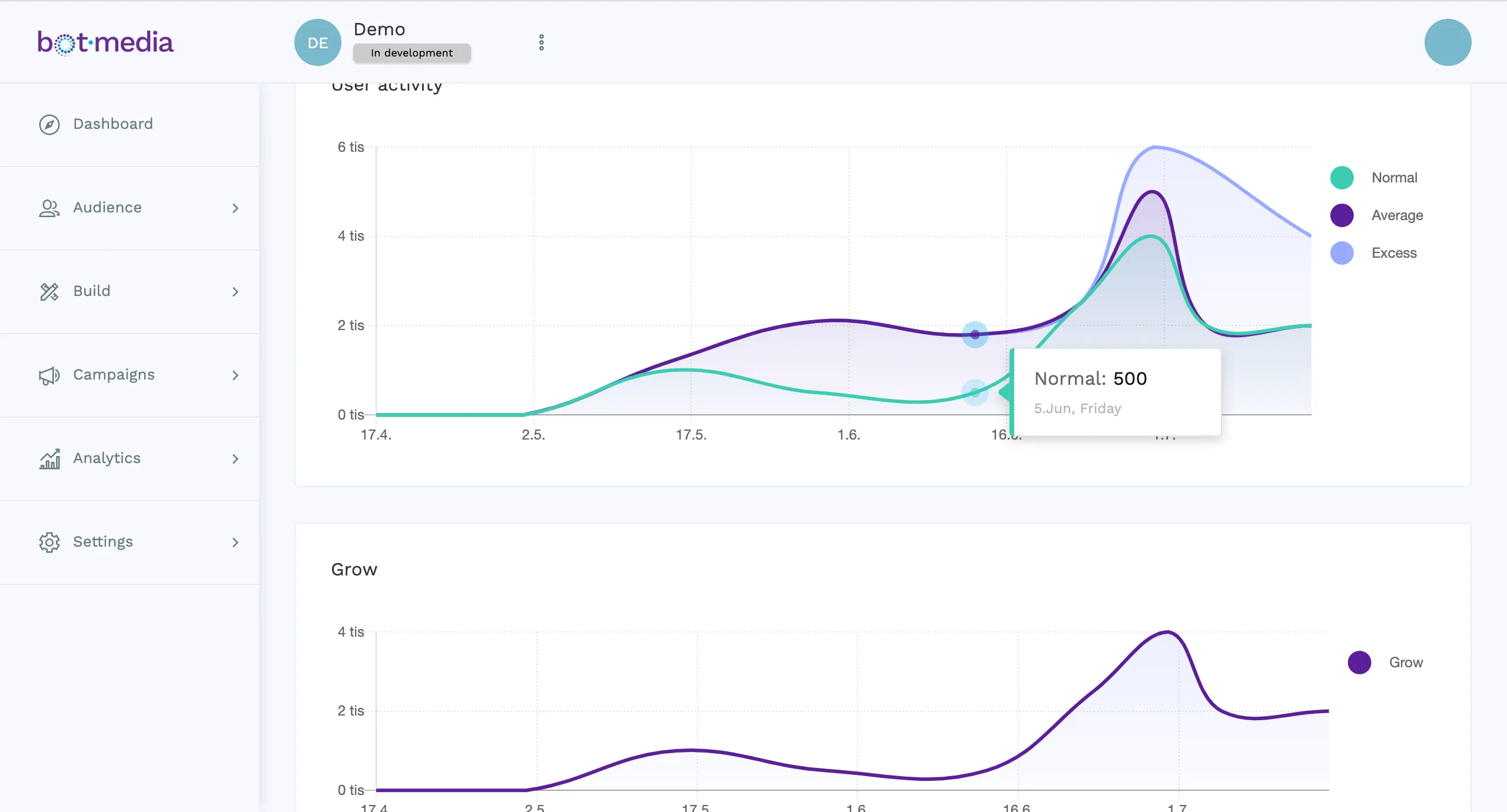Open the Build menu item
1507x812 pixels.
[130, 291]
